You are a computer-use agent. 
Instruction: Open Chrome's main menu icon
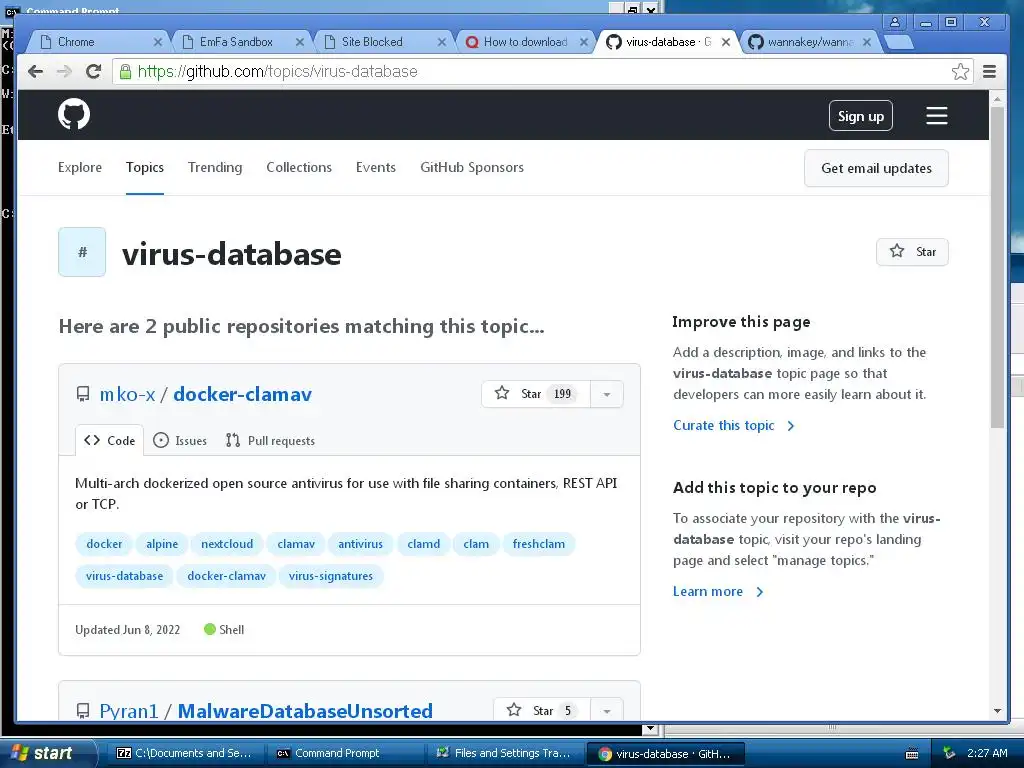coord(989,71)
